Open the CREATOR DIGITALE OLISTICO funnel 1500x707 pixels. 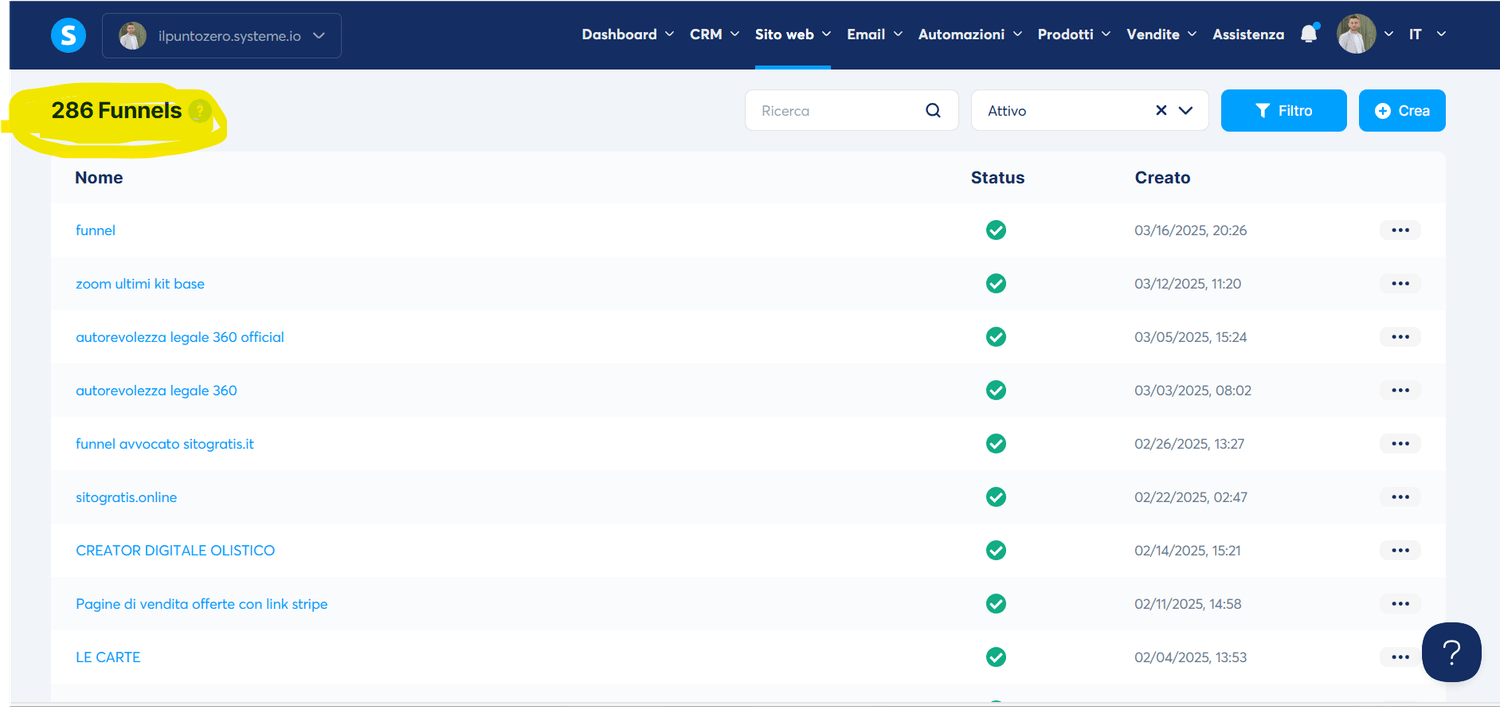[175, 551]
